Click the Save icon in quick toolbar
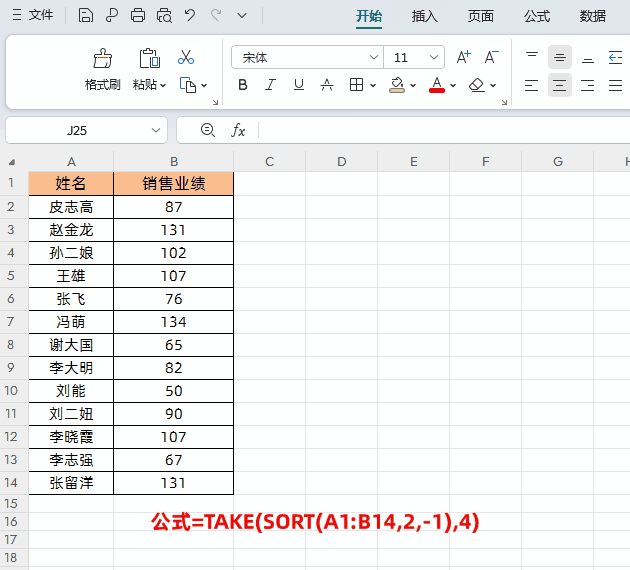The image size is (630, 570). point(86,16)
